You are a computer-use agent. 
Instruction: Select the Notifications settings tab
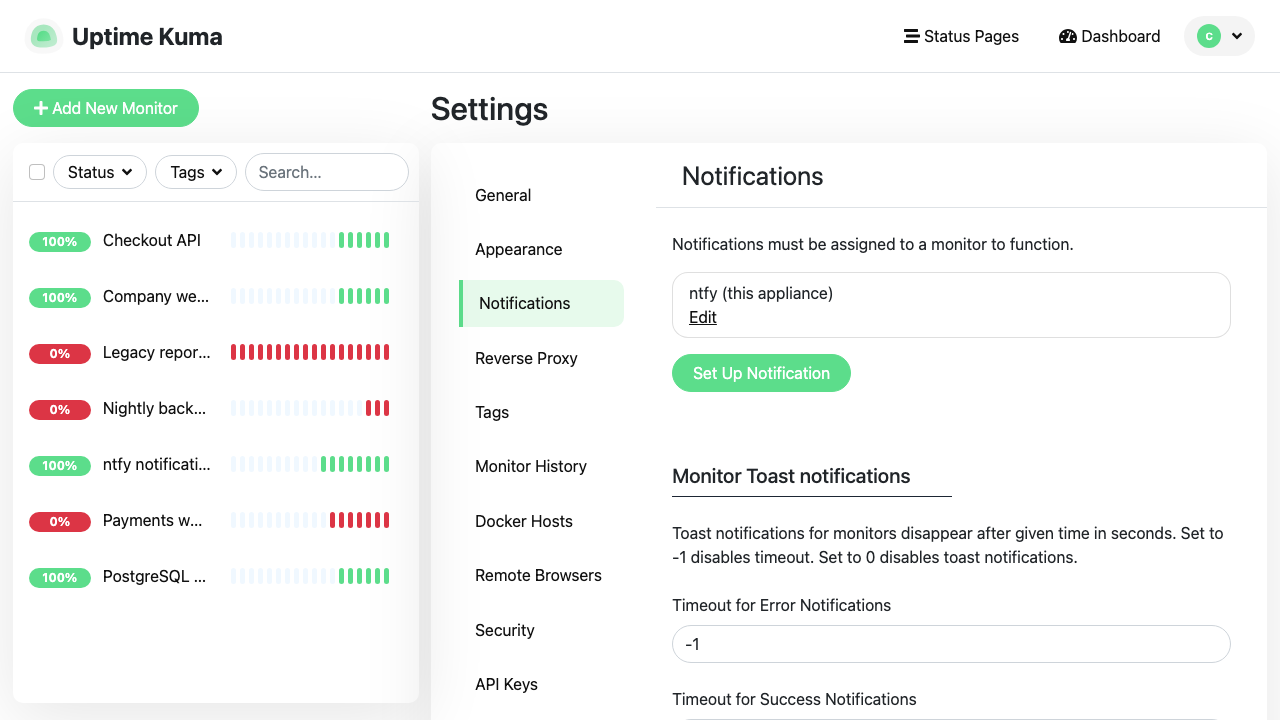click(541, 303)
